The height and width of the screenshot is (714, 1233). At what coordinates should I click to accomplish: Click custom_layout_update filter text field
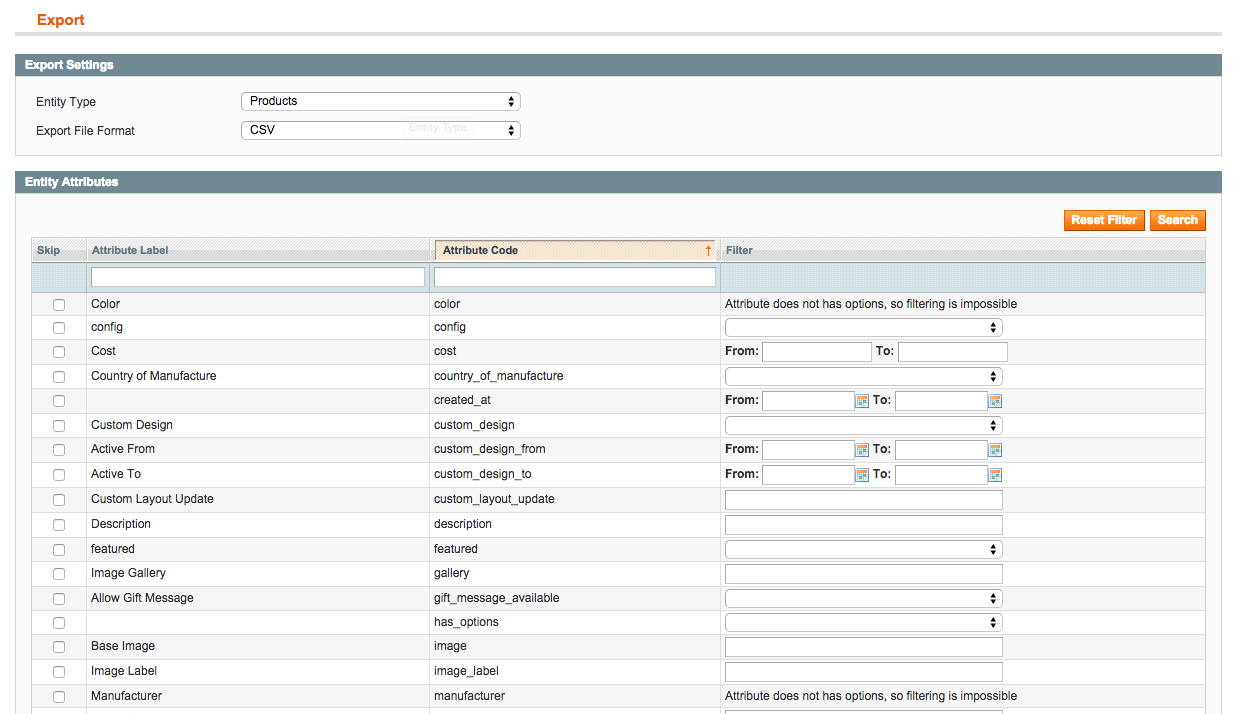(863, 500)
